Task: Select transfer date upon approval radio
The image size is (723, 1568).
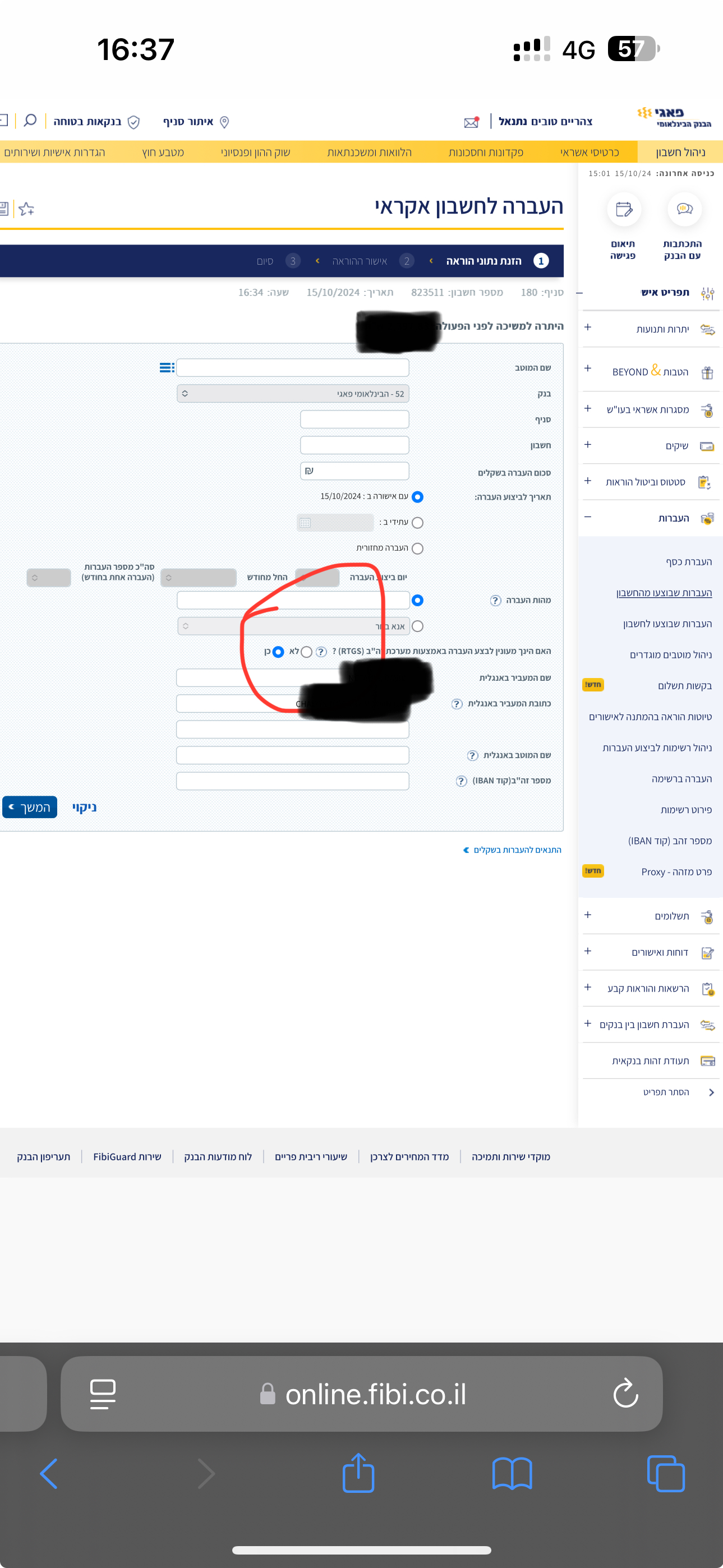Action: [x=417, y=497]
